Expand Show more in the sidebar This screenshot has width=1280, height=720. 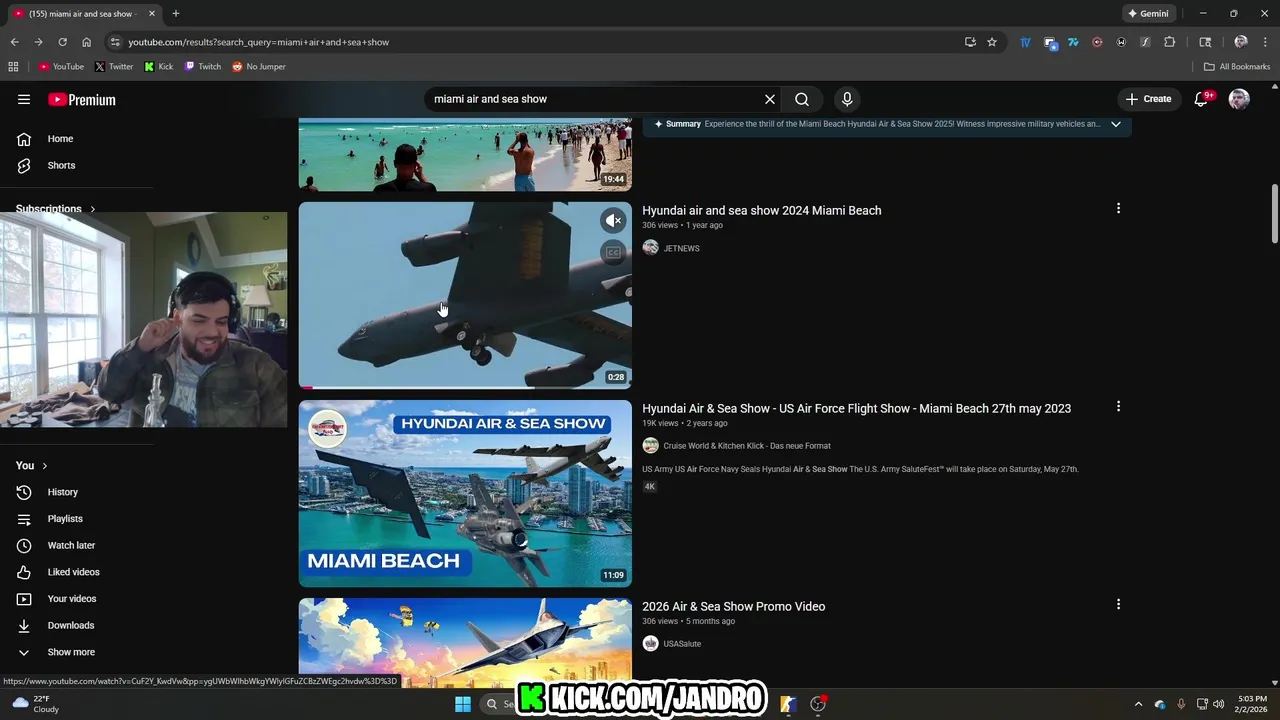pyautogui.click(x=71, y=652)
